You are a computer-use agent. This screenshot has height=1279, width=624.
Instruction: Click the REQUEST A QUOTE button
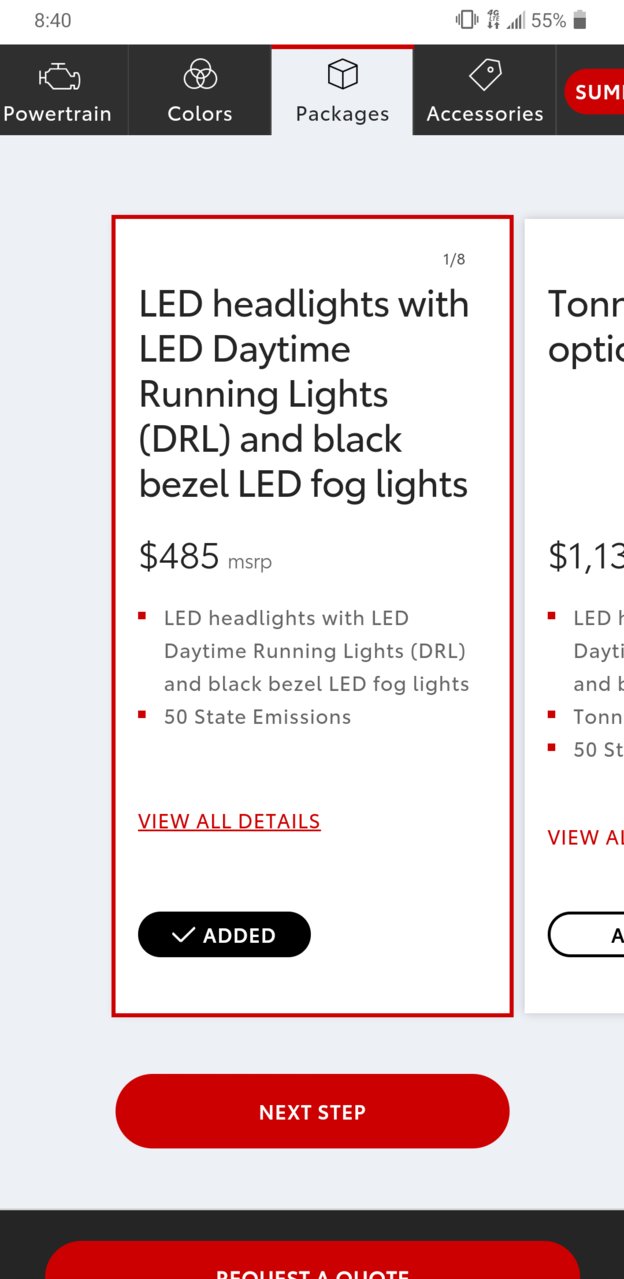[312, 1260]
